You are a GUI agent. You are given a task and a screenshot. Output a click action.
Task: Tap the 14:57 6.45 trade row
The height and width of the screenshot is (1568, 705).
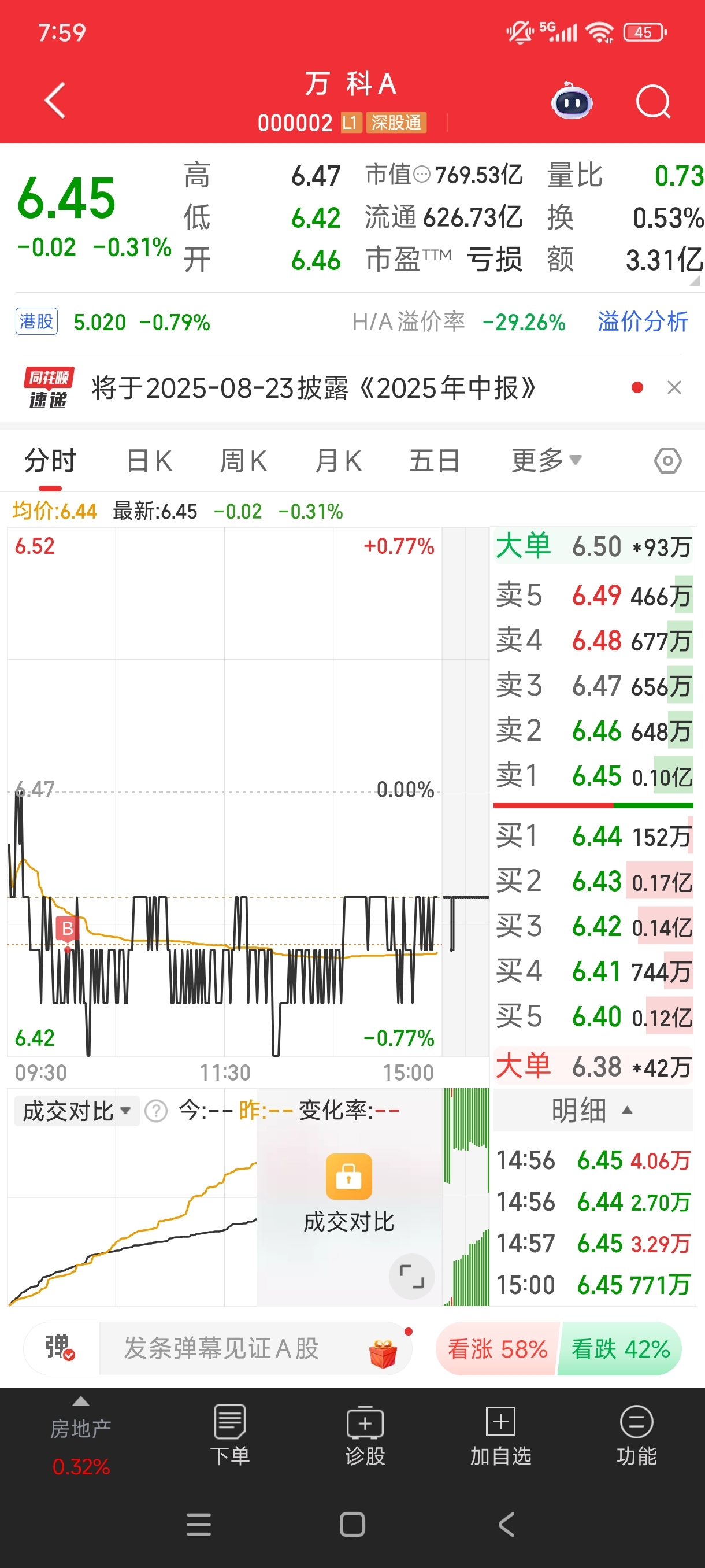point(593,1243)
